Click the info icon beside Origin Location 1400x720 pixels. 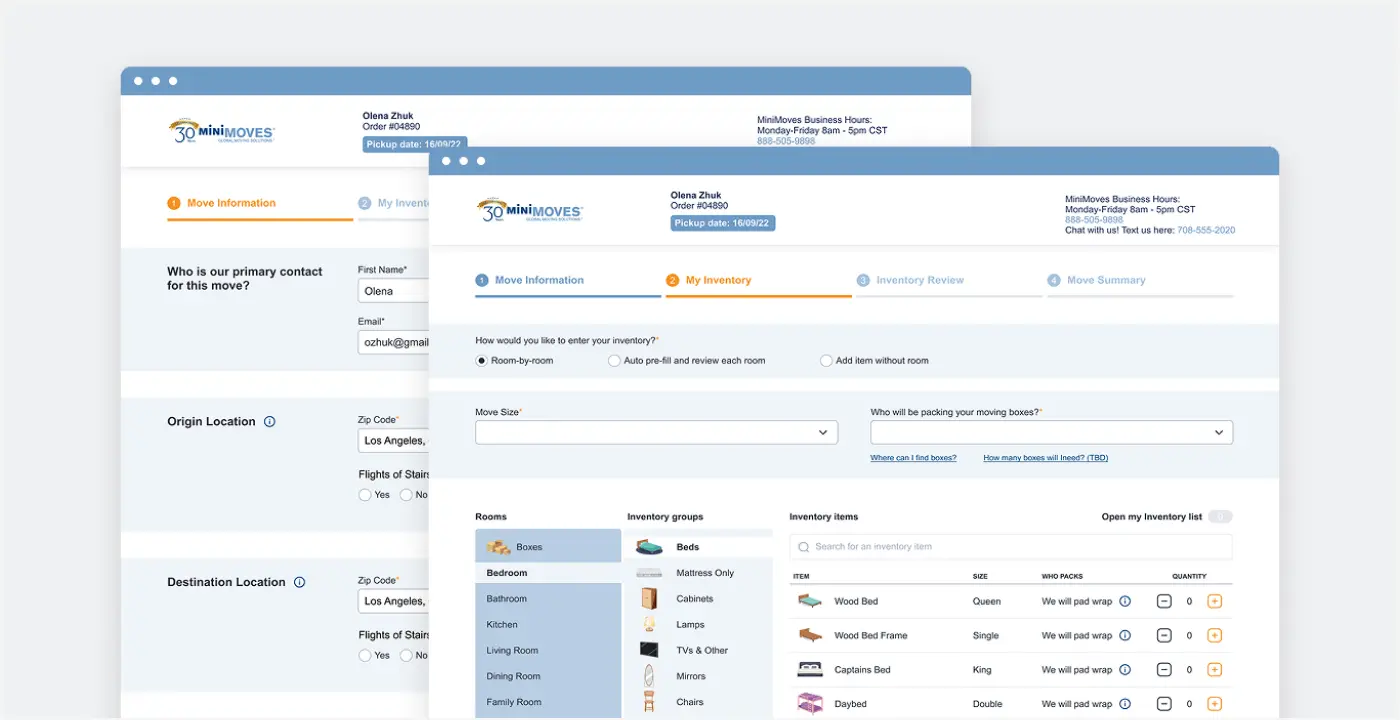tap(269, 422)
